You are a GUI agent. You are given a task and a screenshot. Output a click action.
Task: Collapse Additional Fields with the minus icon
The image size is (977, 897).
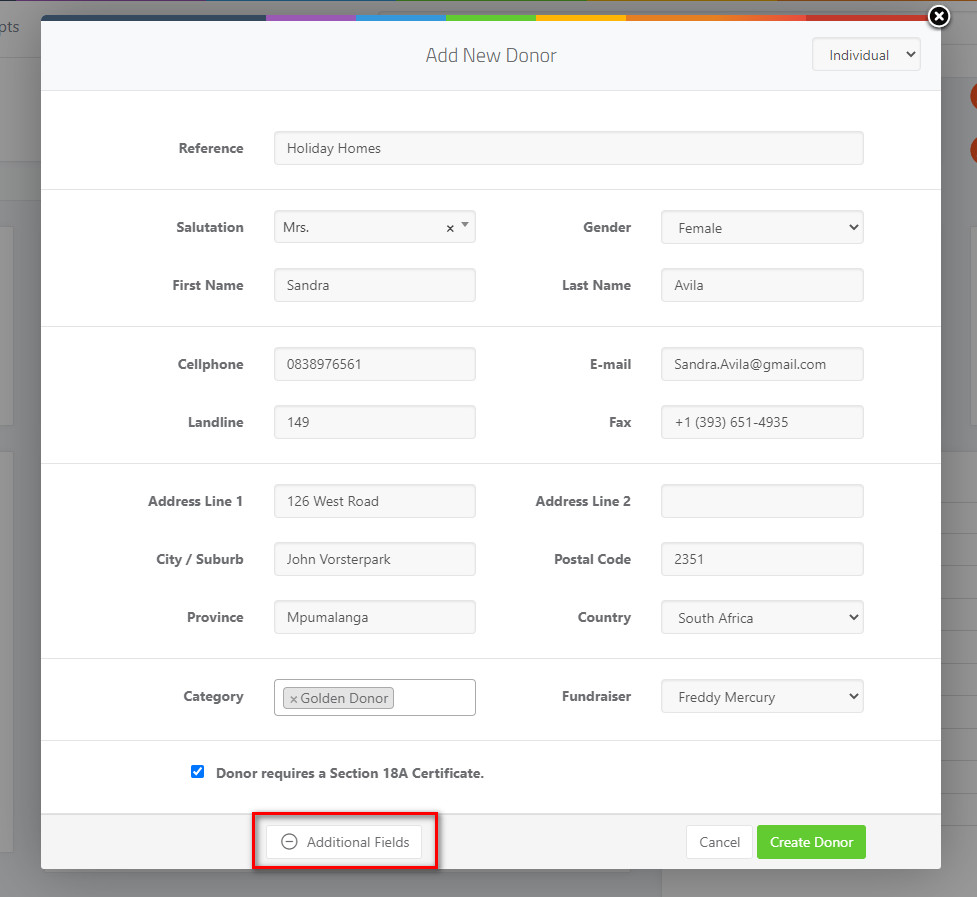point(289,842)
